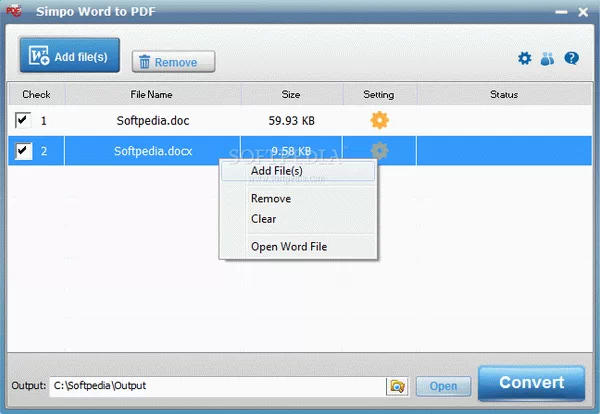Open help with the question mark icon
The height and width of the screenshot is (414, 600).
[571, 58]
